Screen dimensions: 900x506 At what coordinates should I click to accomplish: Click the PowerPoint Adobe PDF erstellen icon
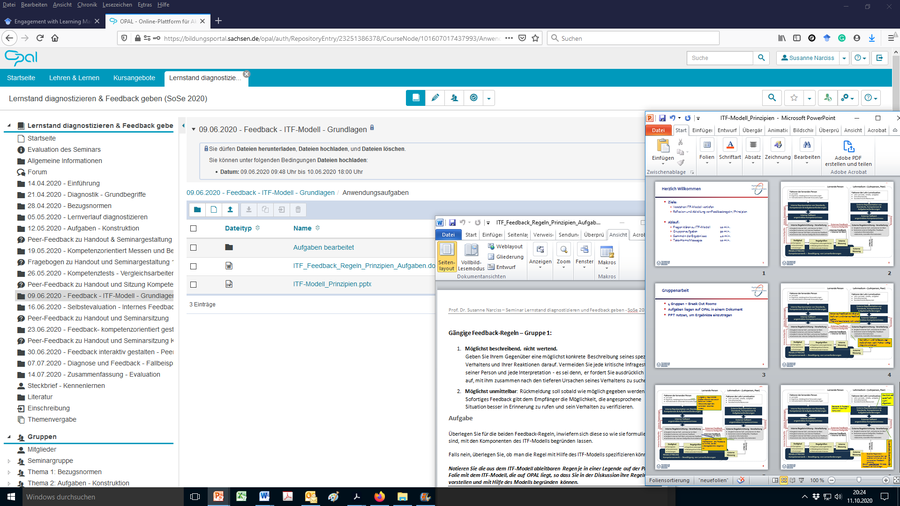(x=848, y=146)
